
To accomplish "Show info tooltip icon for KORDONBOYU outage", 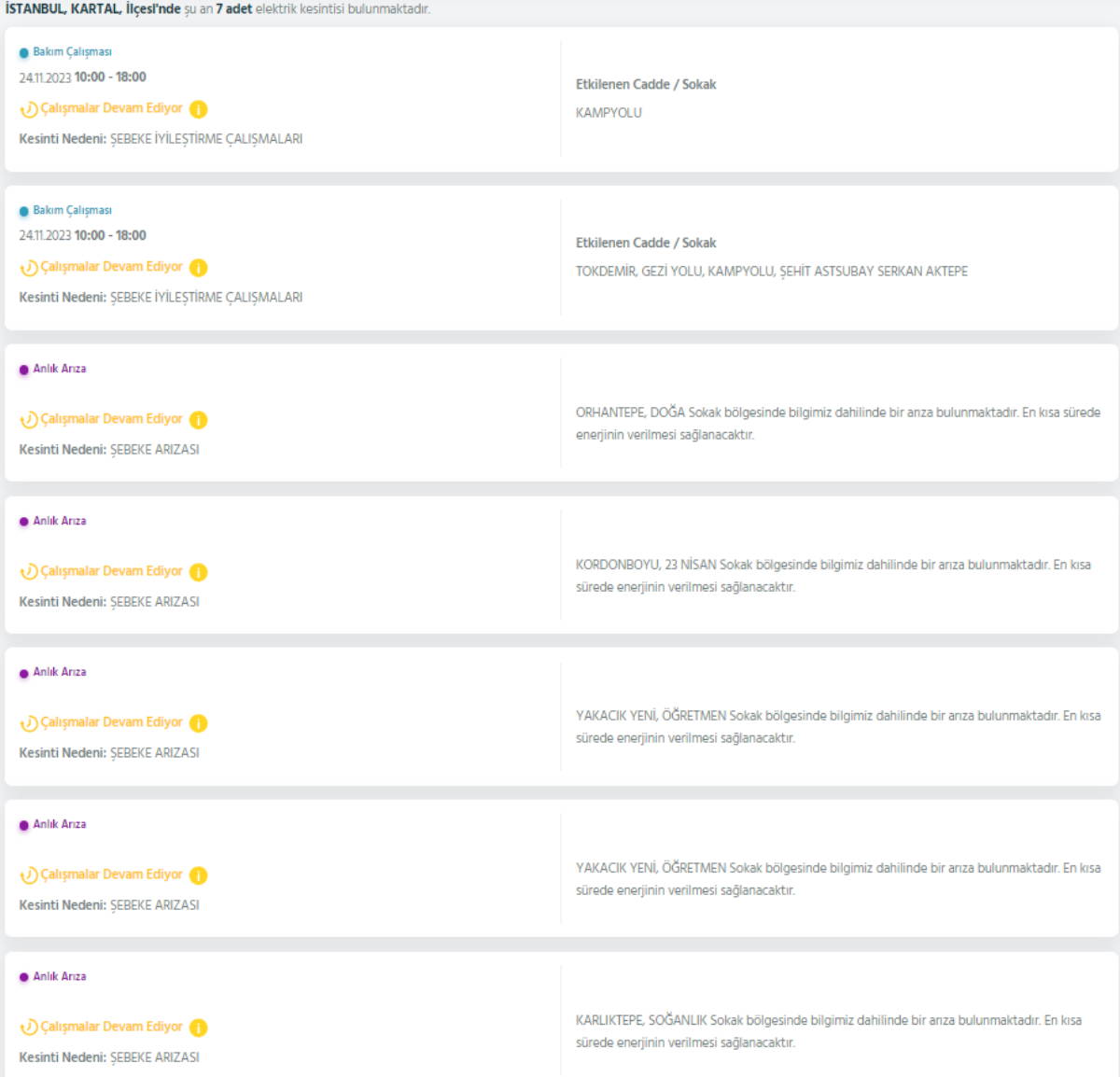I will [x=198, y=572].
